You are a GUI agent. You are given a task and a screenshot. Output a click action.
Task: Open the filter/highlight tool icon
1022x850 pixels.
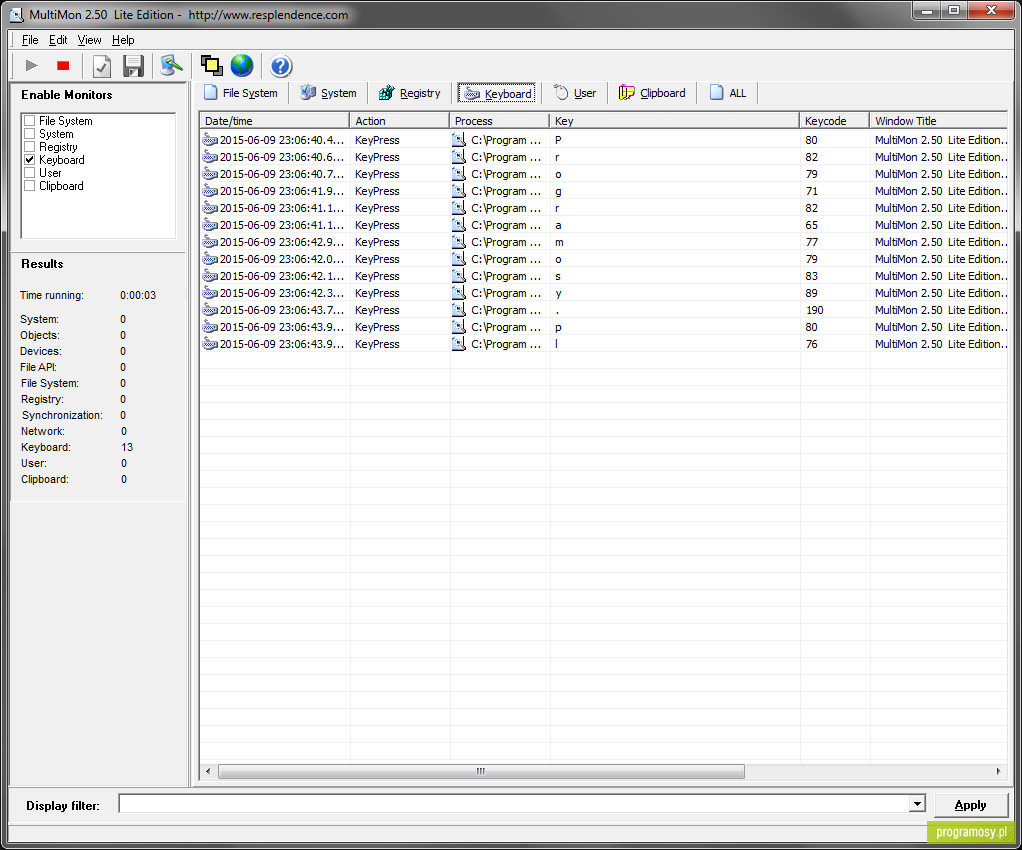click(171, 66)
